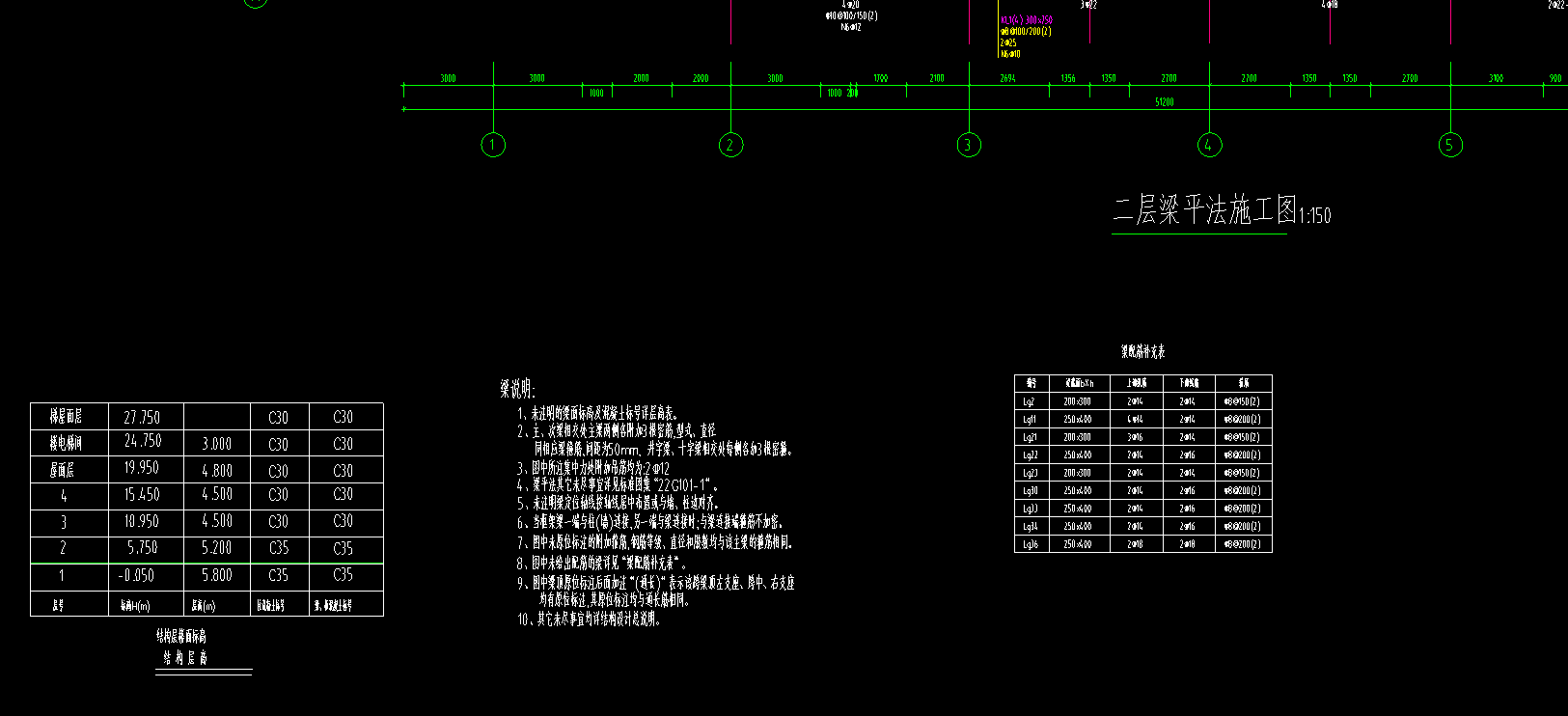Click the axis bubble numbered 4
Image resolution: width=1568 pixels, height=716 pixels.
[1209, 145]
